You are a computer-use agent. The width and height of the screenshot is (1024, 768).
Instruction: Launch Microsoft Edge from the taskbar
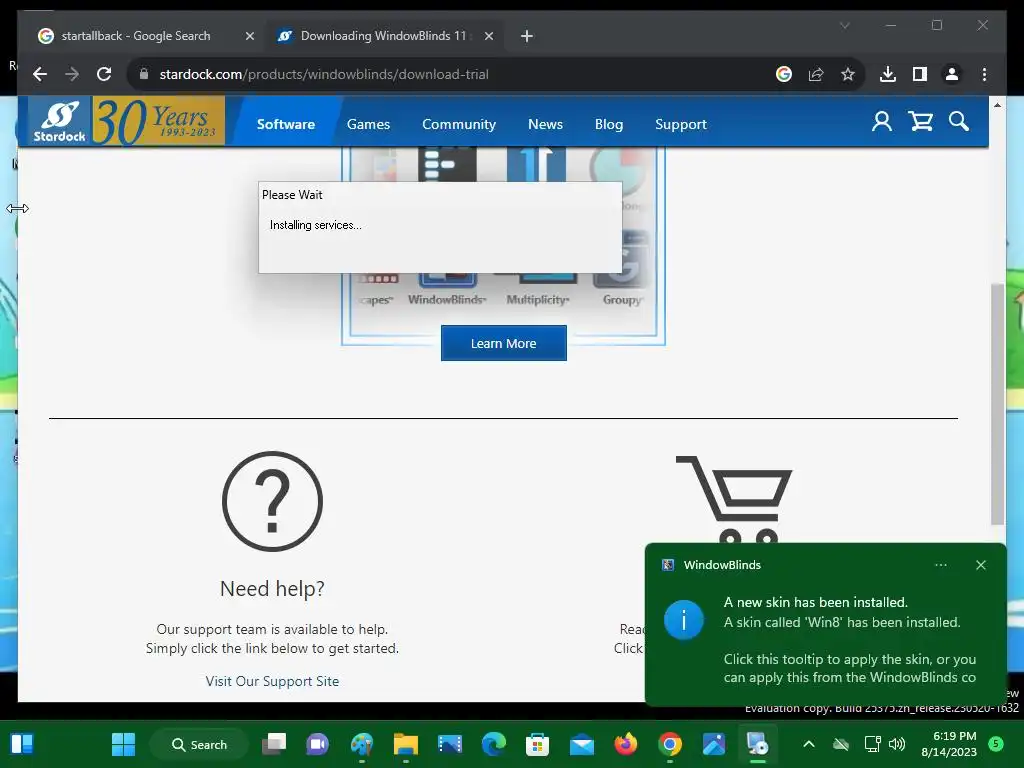pyautogui.click(x=494, y=744)
